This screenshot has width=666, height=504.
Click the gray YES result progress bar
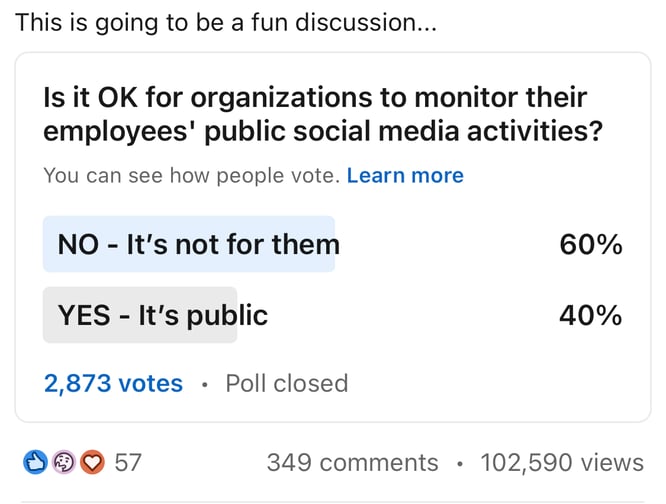click(140, 315)
